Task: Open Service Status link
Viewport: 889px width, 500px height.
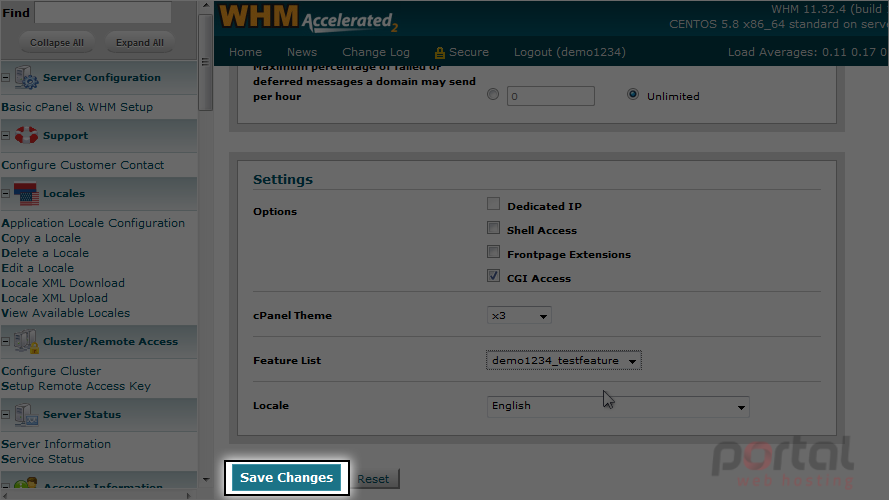Action: pyautogui.click(x=43, y=459)
